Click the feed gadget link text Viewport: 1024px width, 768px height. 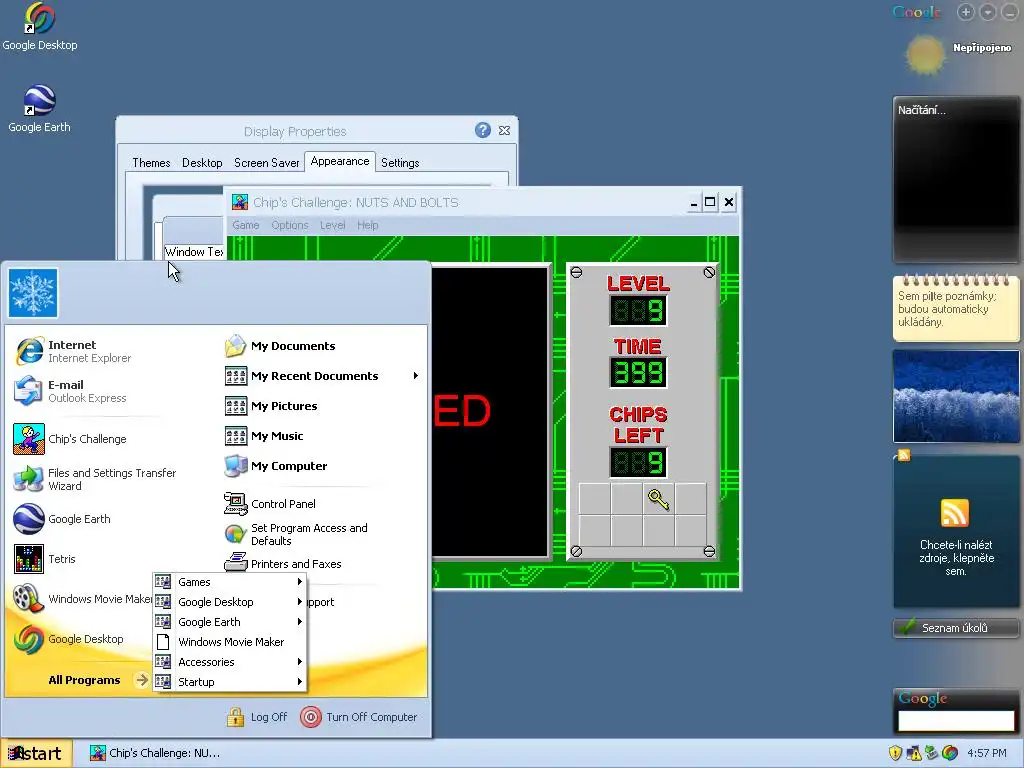click(956, 558)
